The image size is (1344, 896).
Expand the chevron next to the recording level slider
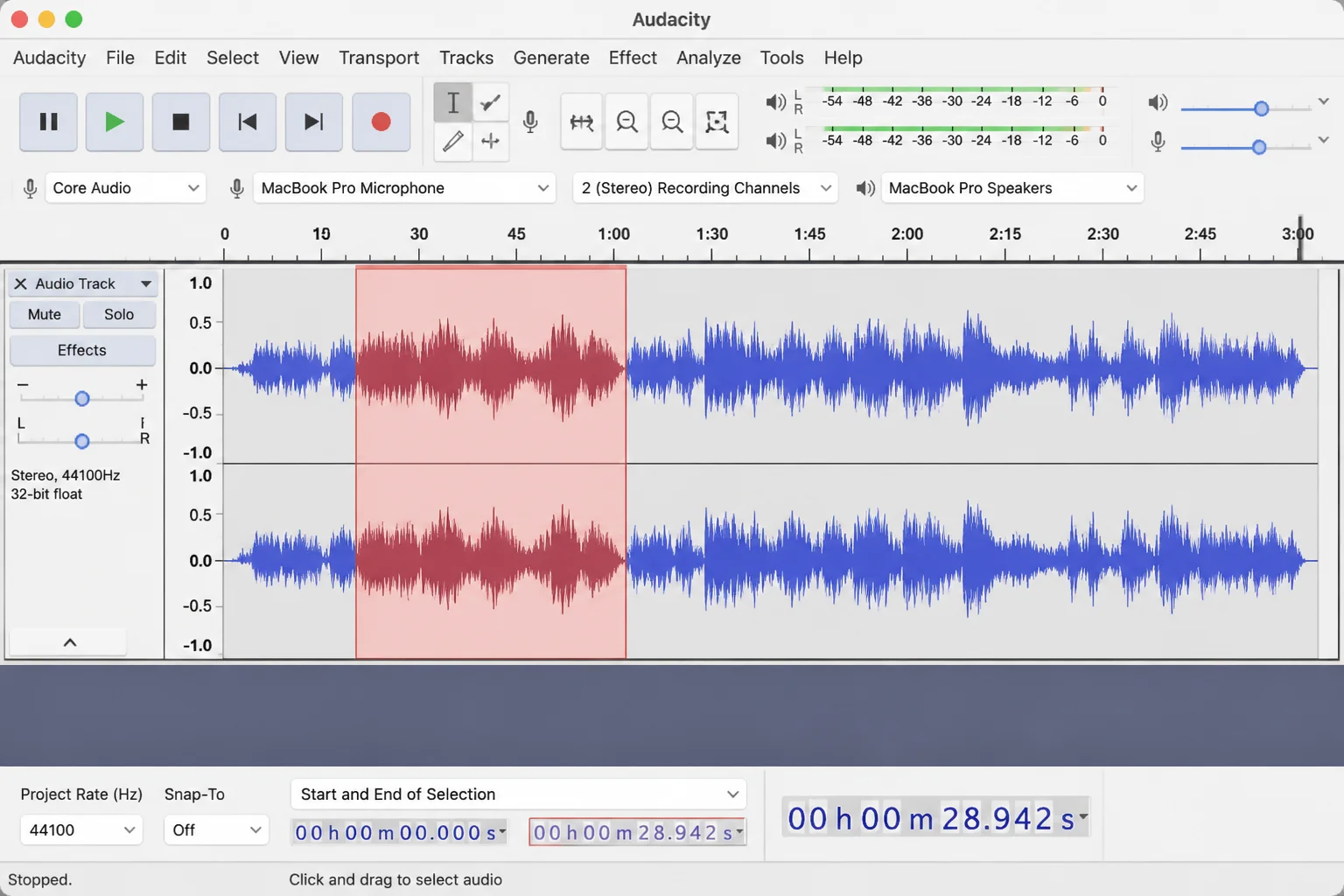(x=1323, y=140)
